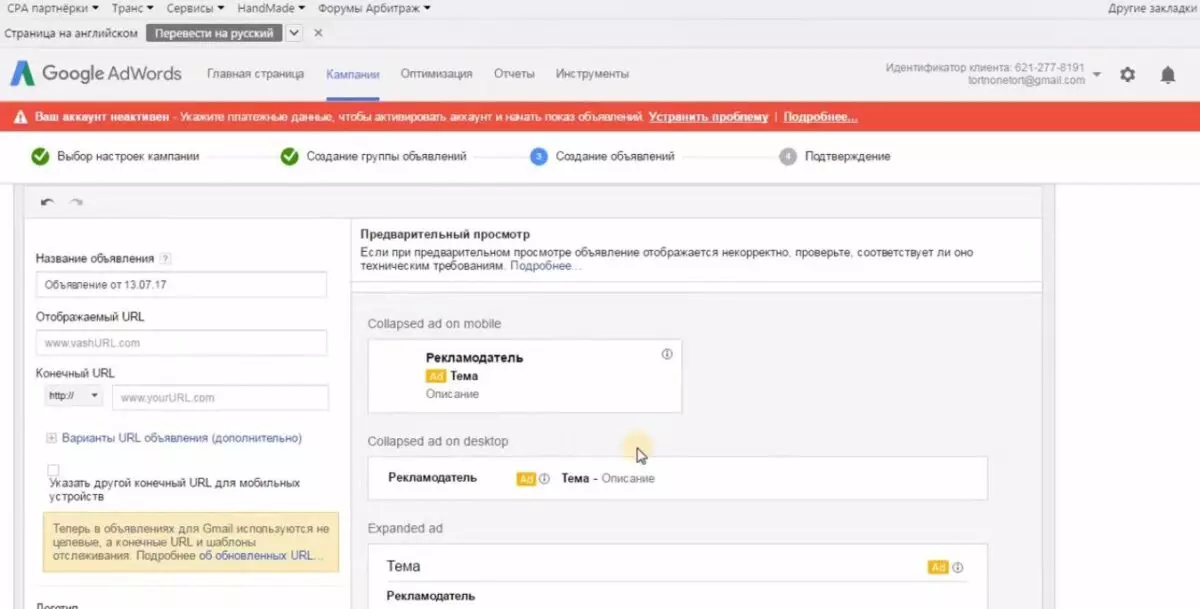Click Перевести на русский button
The height and width of the screenshot is (609, 1200).
pos(214,33)
